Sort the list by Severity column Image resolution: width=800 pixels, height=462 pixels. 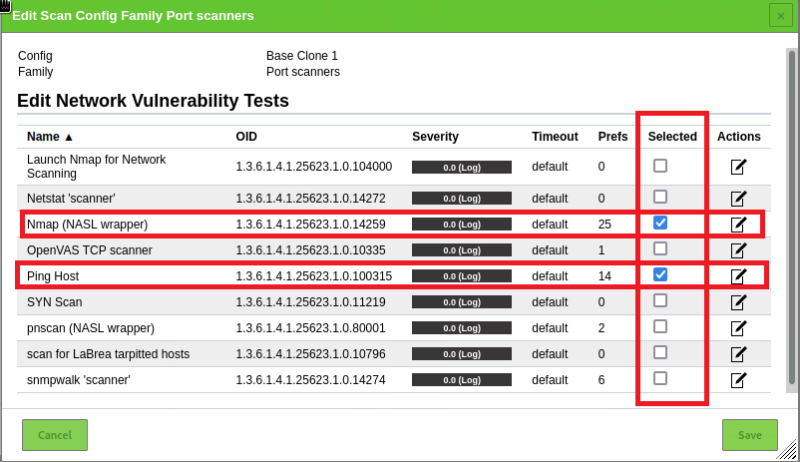point(435,137)
